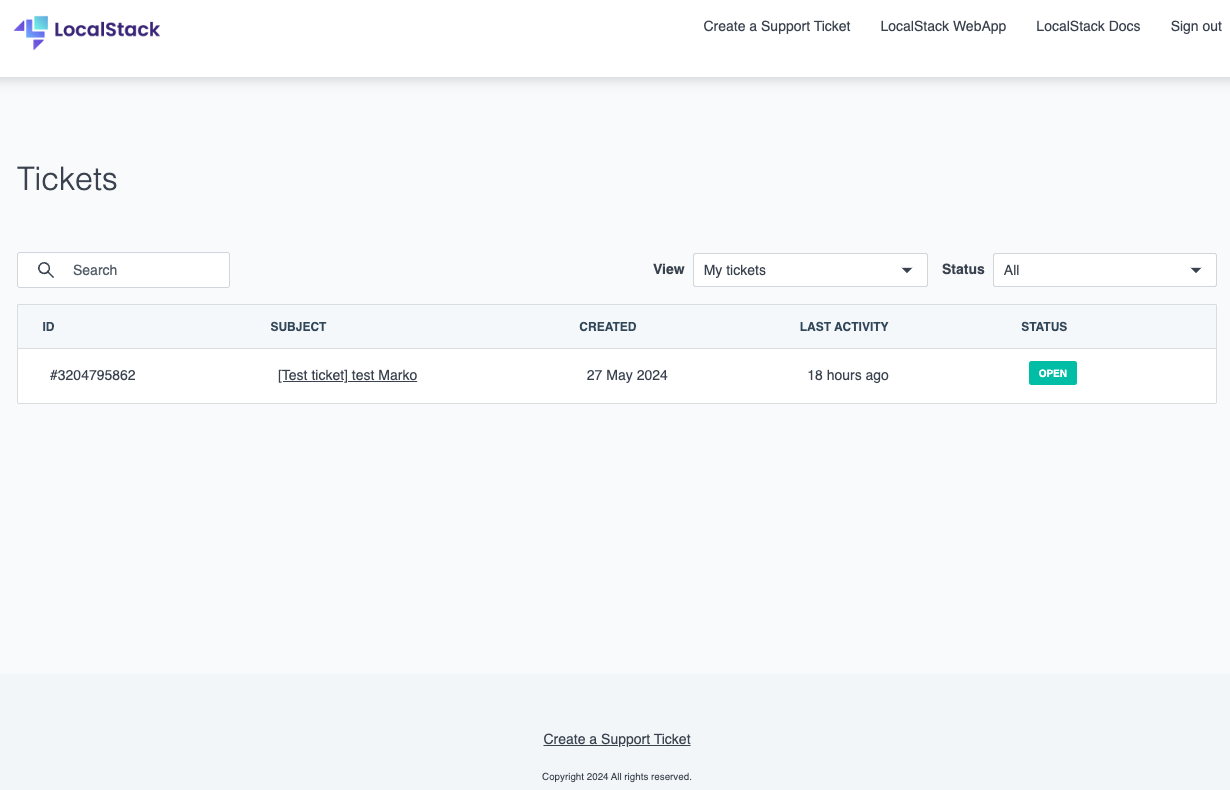Click the SUBJECT column header
Screen dimensions: 1230x790
297,326
